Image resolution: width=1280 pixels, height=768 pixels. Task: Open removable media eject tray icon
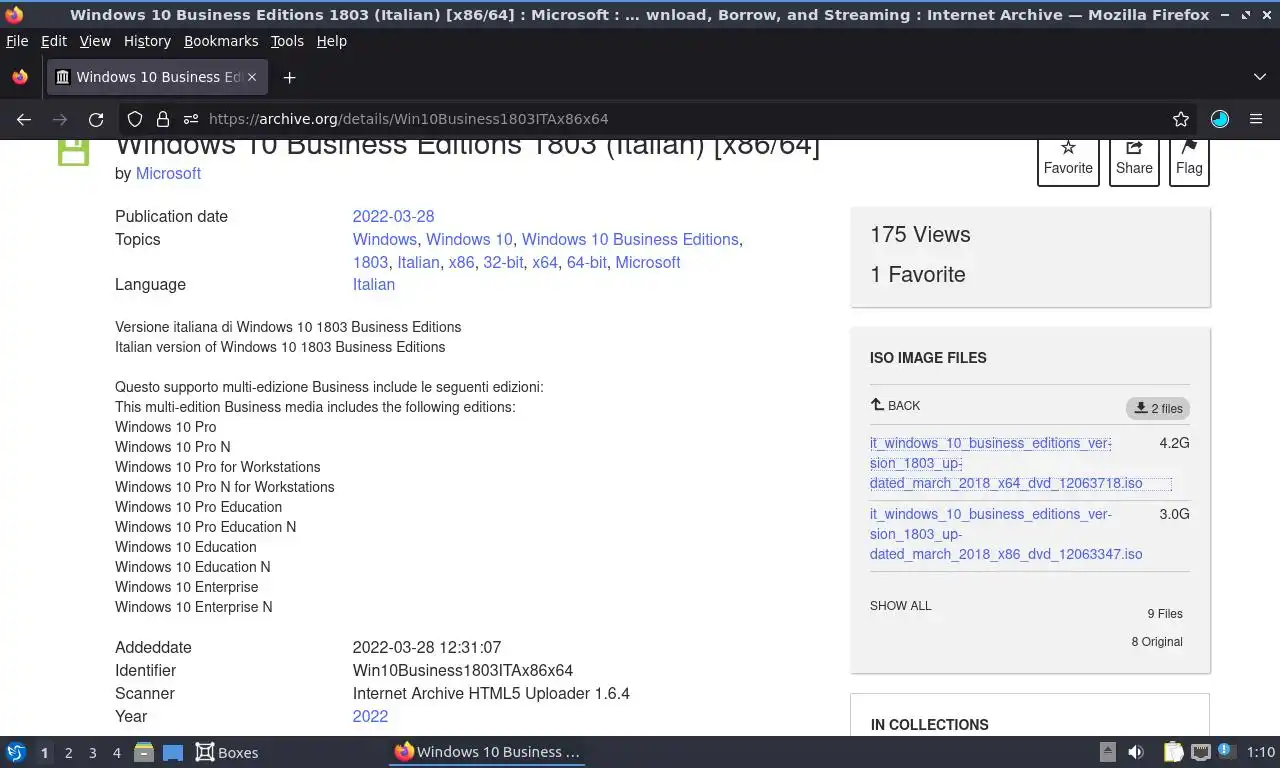(x=1108, y=752)
